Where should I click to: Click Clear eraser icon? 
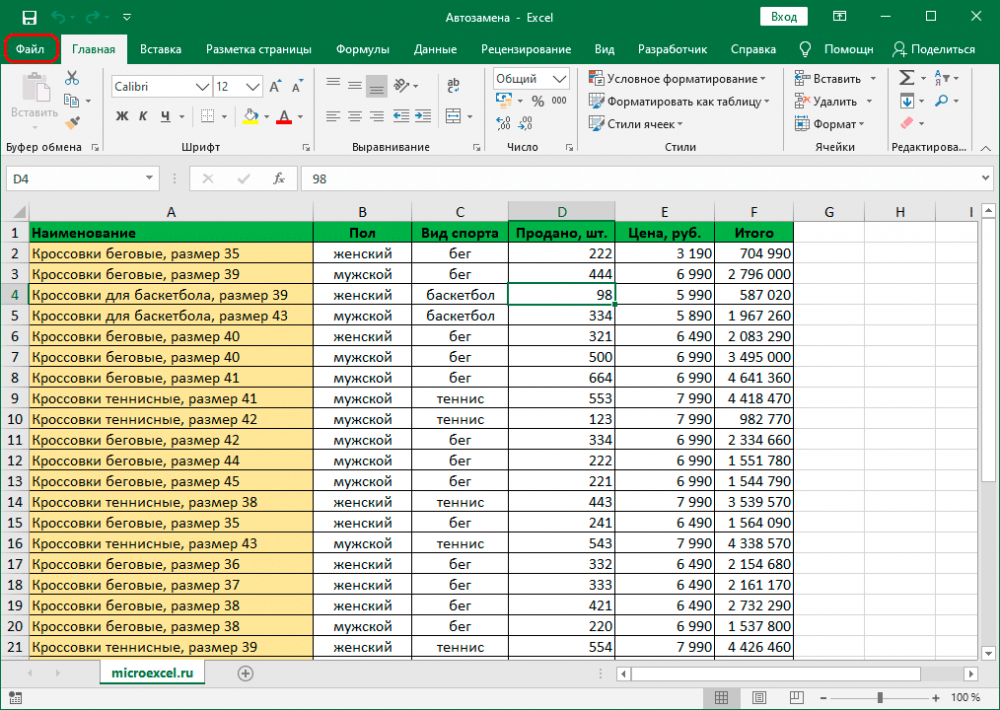click(906, 123)
